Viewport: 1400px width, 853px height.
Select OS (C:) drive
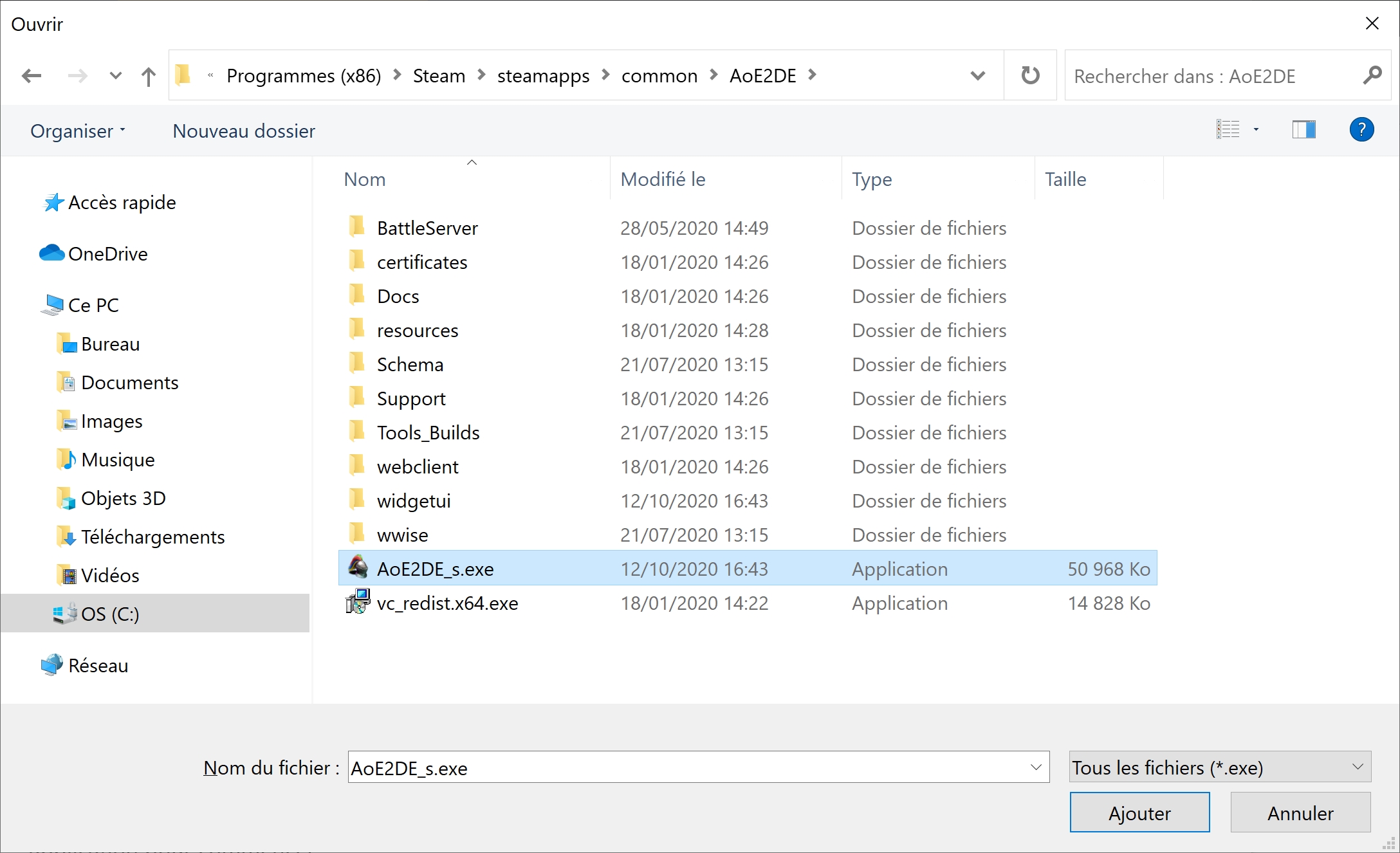pos(155,613)
